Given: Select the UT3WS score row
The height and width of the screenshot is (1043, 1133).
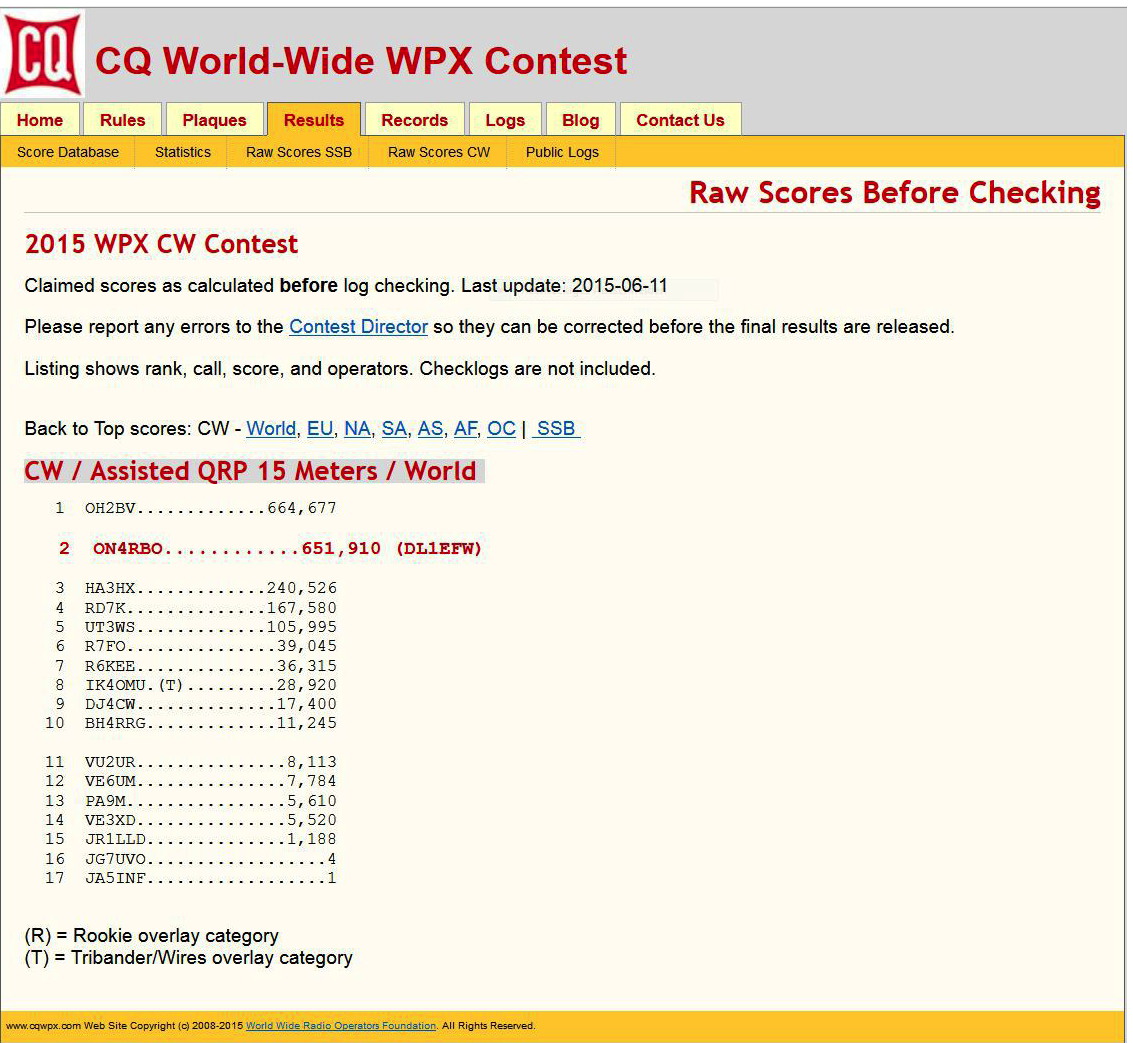Looking at the screenshot, I should pyautogui.click(x=196, y=627).
